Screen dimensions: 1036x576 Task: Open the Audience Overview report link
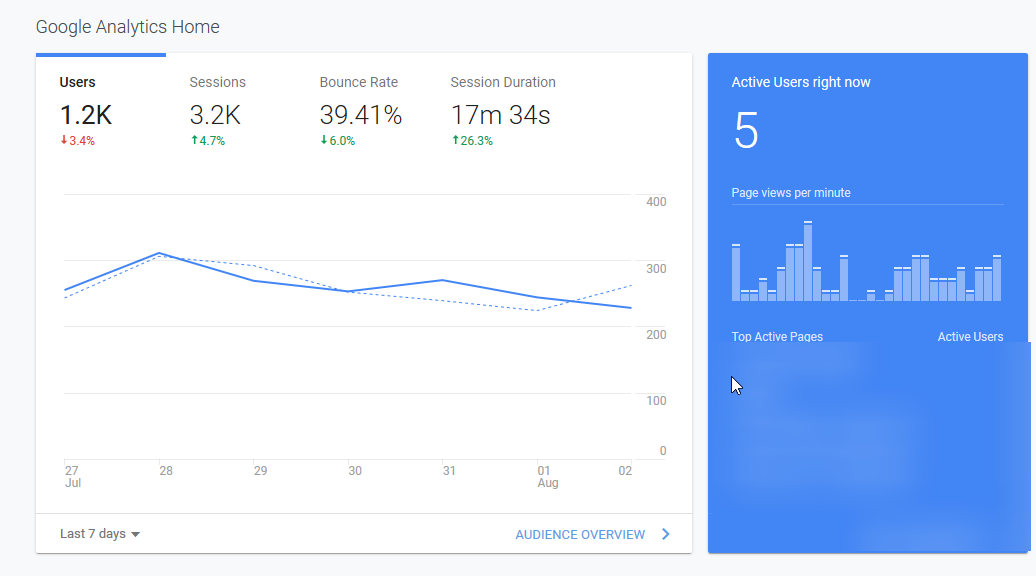click(580, 534)
